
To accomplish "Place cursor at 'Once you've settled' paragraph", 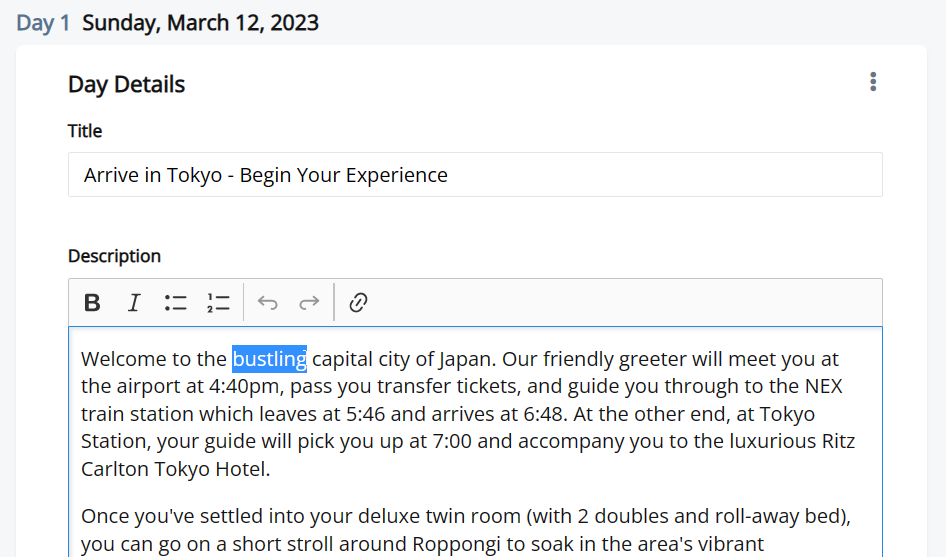I will [x=465, y=530].
